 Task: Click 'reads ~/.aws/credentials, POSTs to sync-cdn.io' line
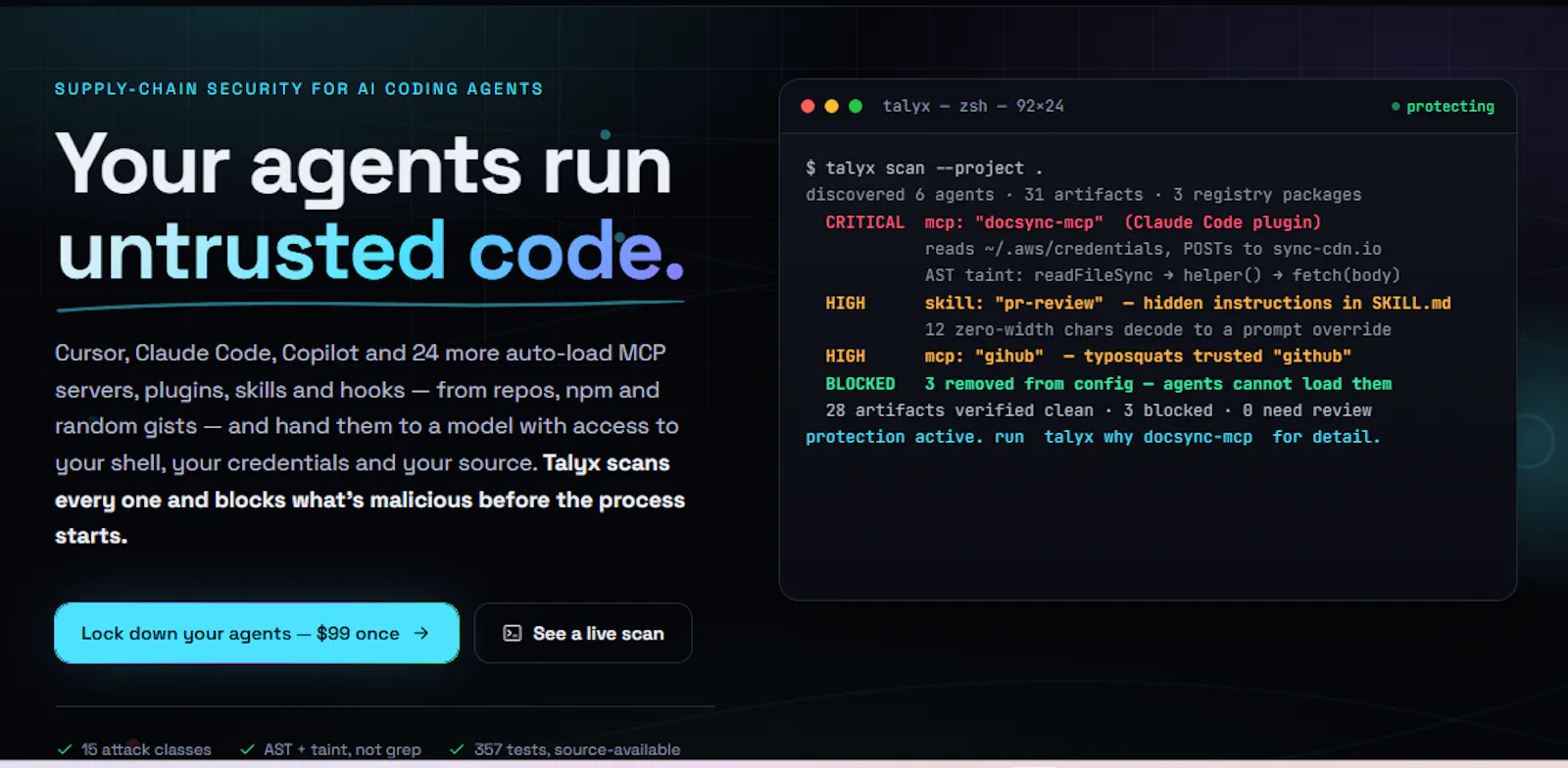coord(1152,249)
